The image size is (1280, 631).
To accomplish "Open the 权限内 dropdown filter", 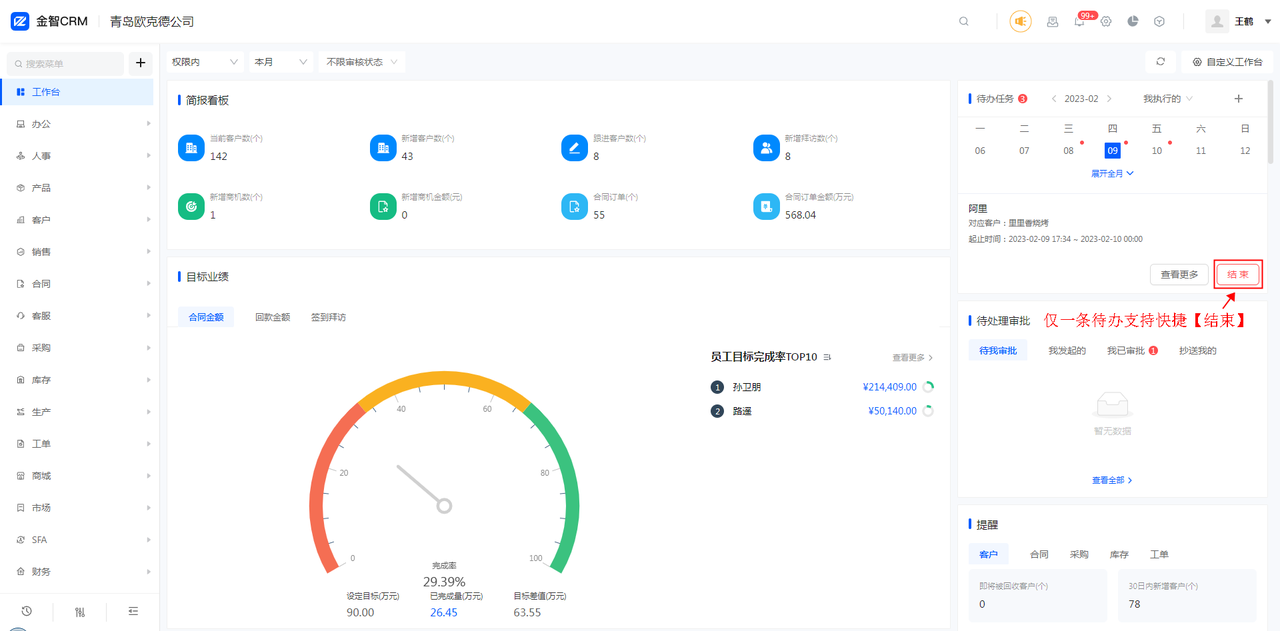I will tap(205, 62).
